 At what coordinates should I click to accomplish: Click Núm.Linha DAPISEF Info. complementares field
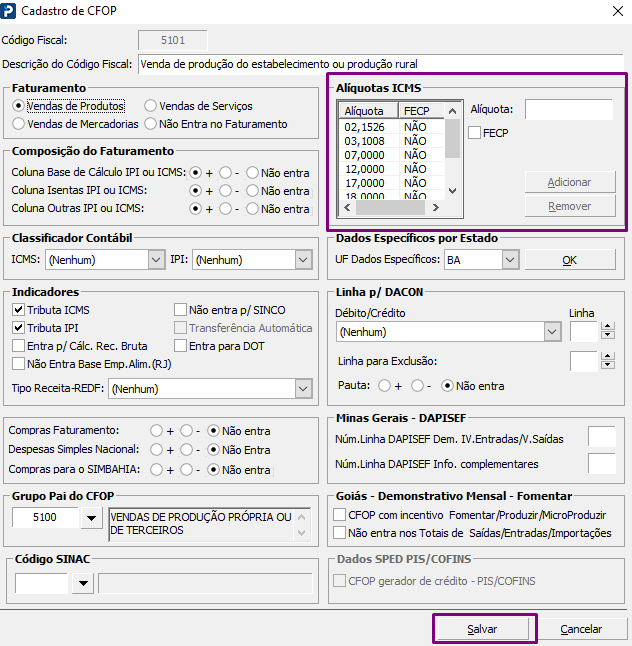(602, 463)
